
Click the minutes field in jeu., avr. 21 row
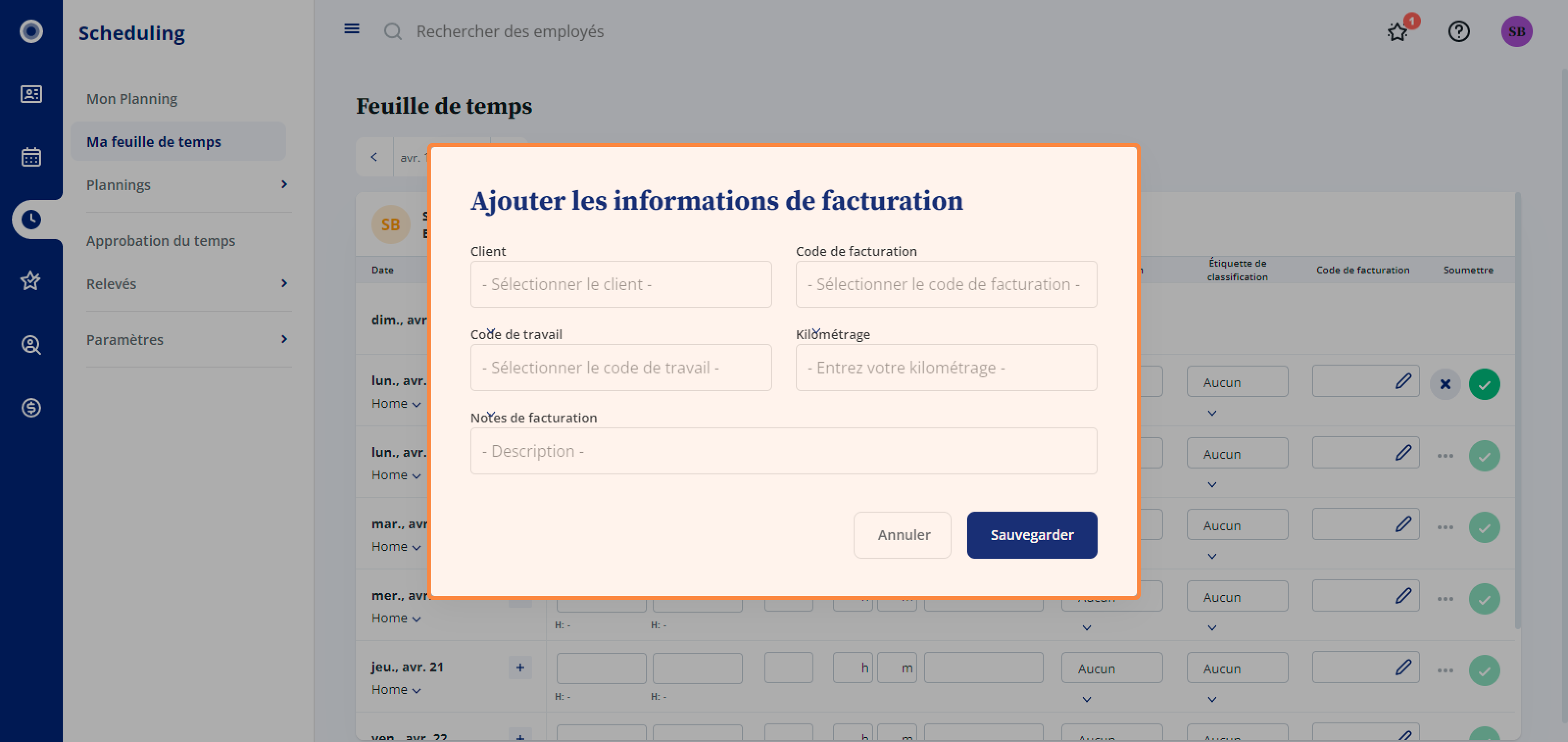pos(897,668)
